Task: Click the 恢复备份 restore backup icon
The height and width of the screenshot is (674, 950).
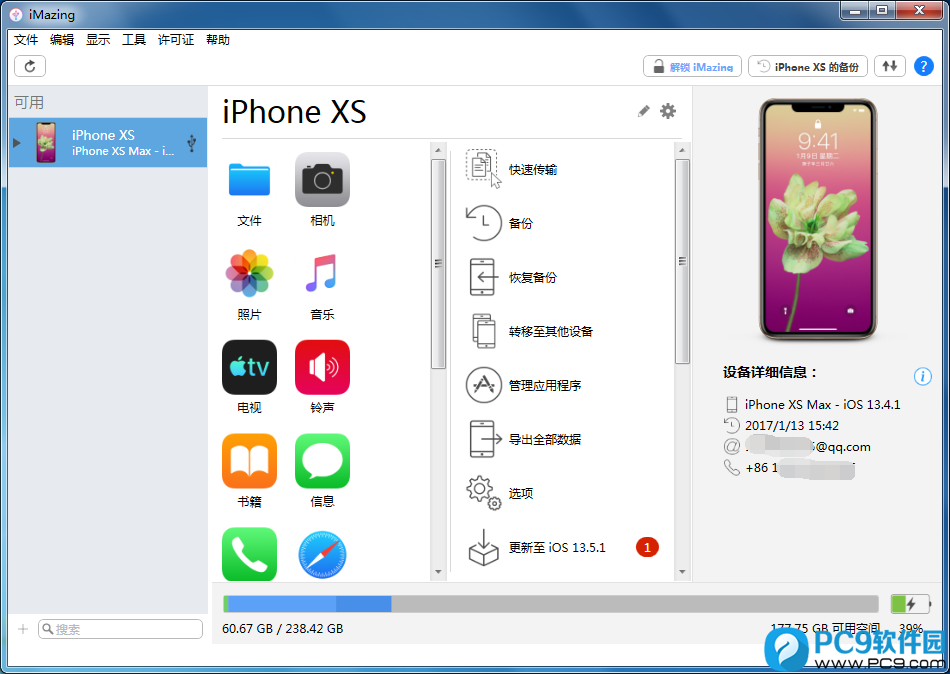Action: (483, 277)
